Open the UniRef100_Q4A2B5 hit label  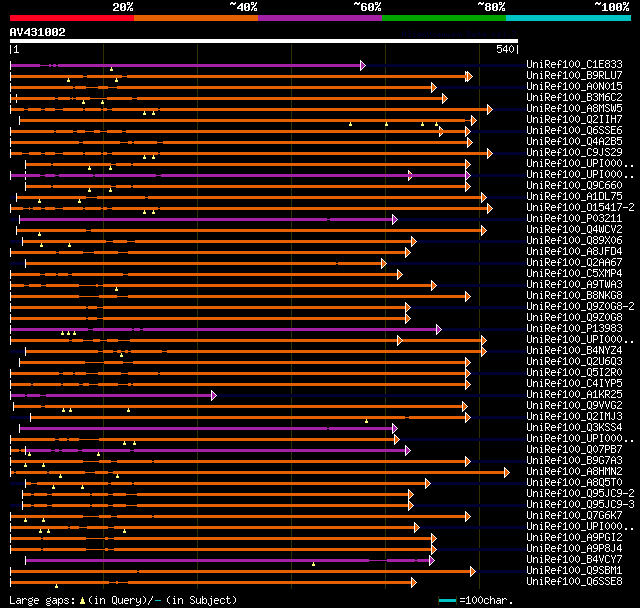[x=574, y=142]
